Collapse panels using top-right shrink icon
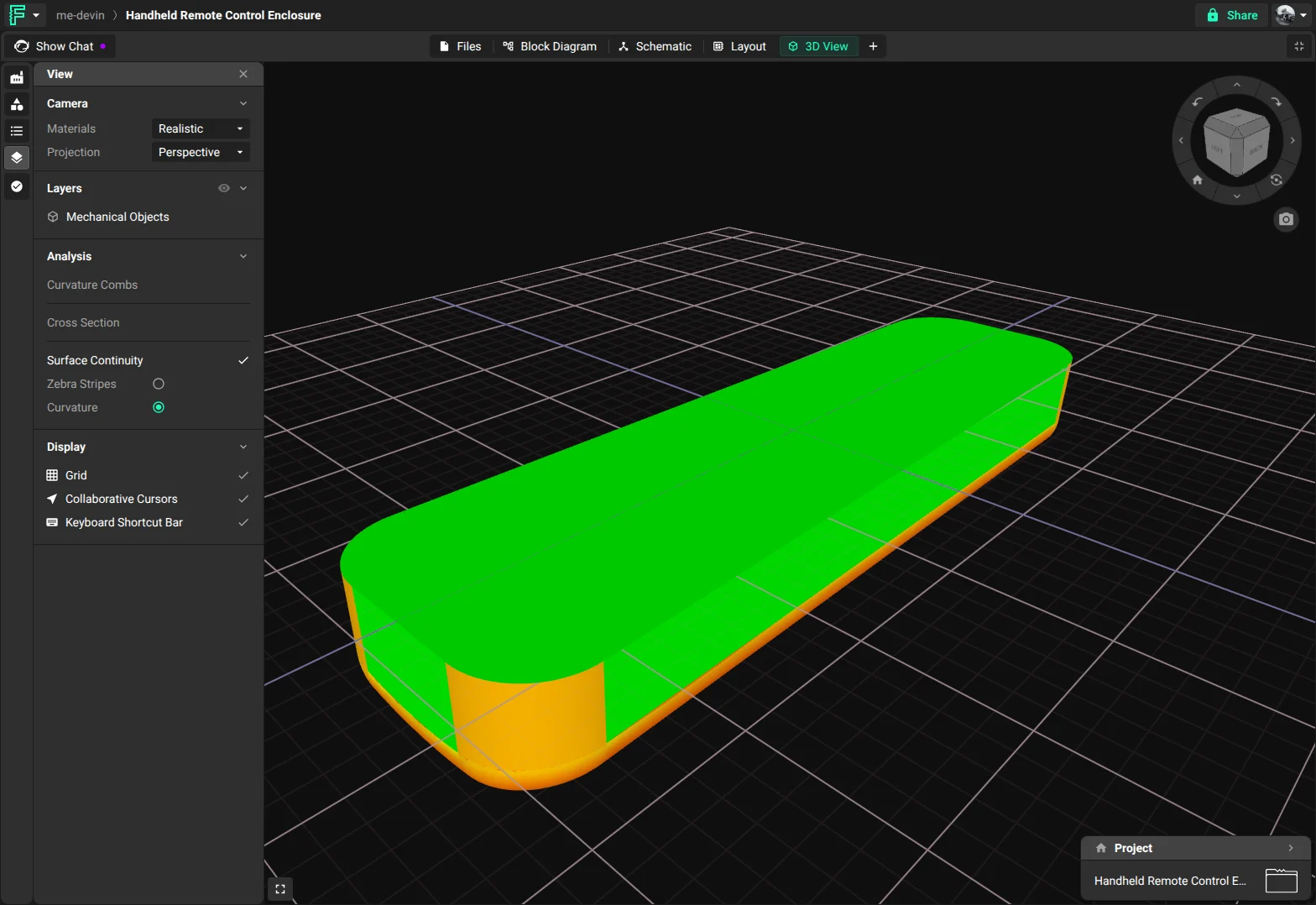1316x905 pixels. [x=1298, y=46]
